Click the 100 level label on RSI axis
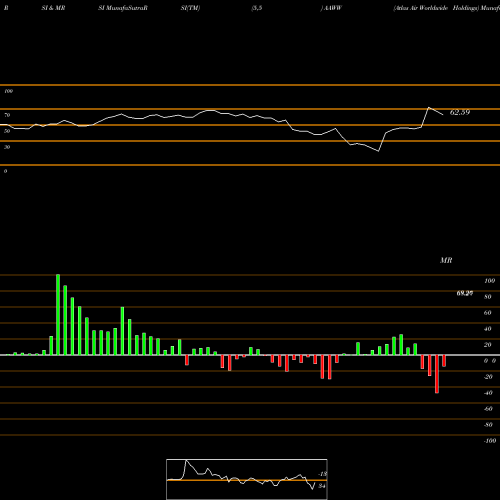 [x=8, y=91]
